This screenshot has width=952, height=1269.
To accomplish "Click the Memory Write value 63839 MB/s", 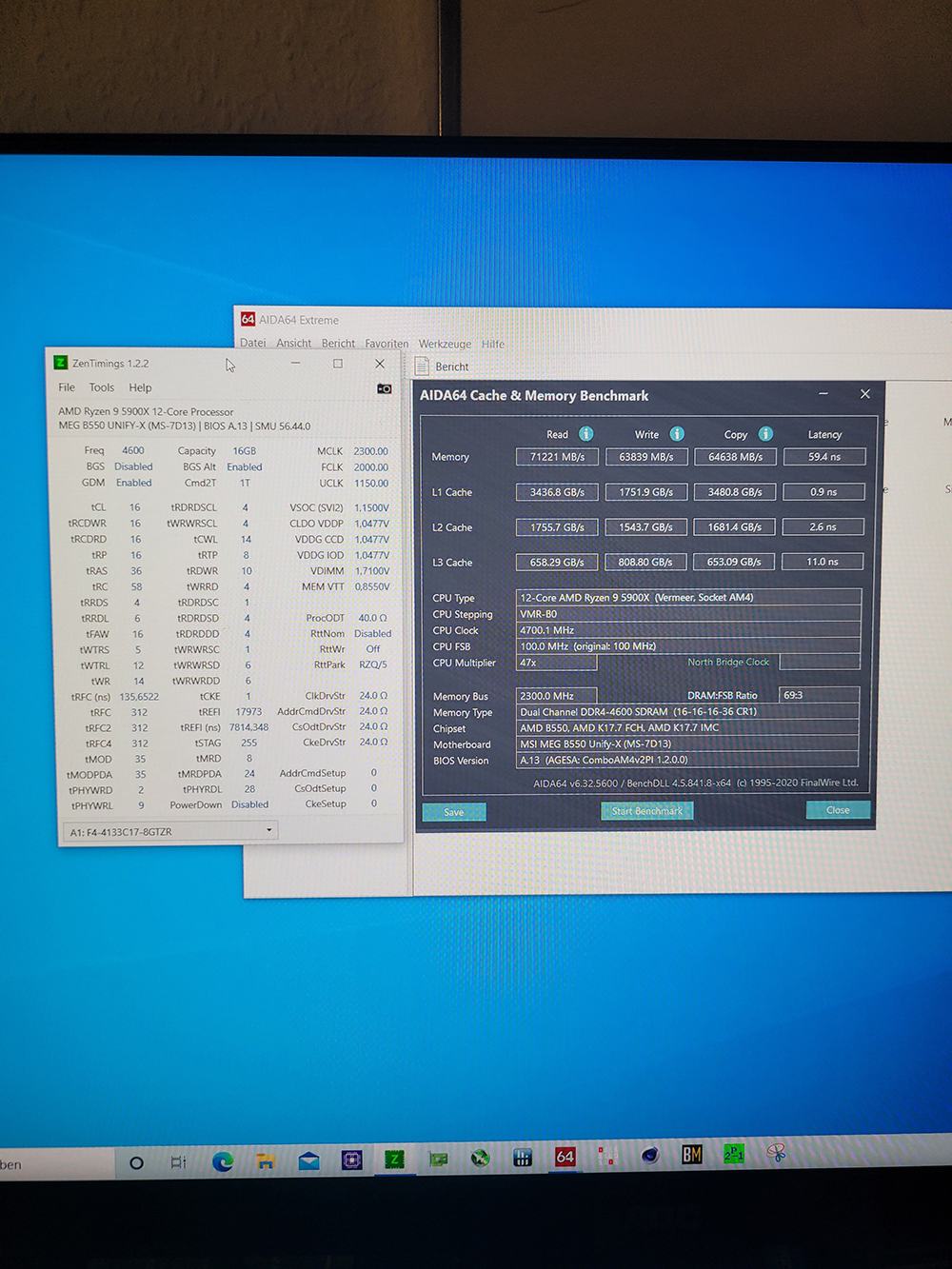I will (x=646, y=457).
